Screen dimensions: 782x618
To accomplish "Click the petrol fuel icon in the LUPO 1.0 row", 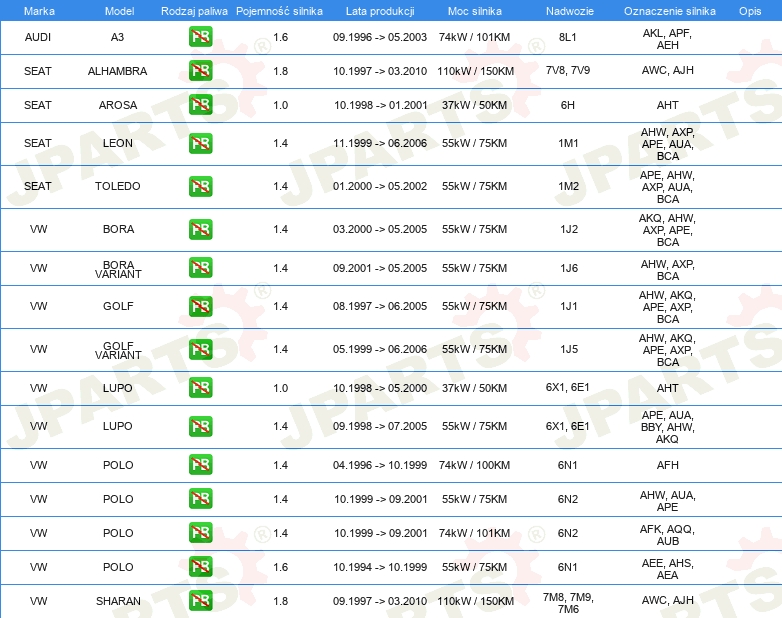I will (x=200, y=388).
